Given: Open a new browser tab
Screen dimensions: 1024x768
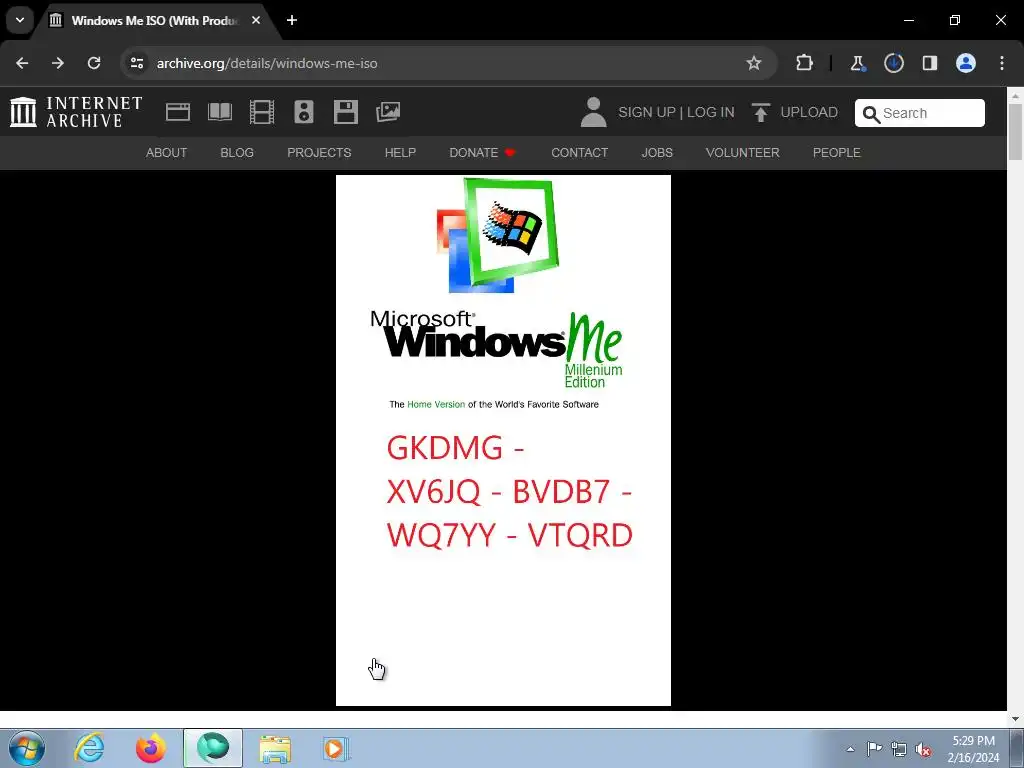Looking at the screenshot, I should coord(292,20).
